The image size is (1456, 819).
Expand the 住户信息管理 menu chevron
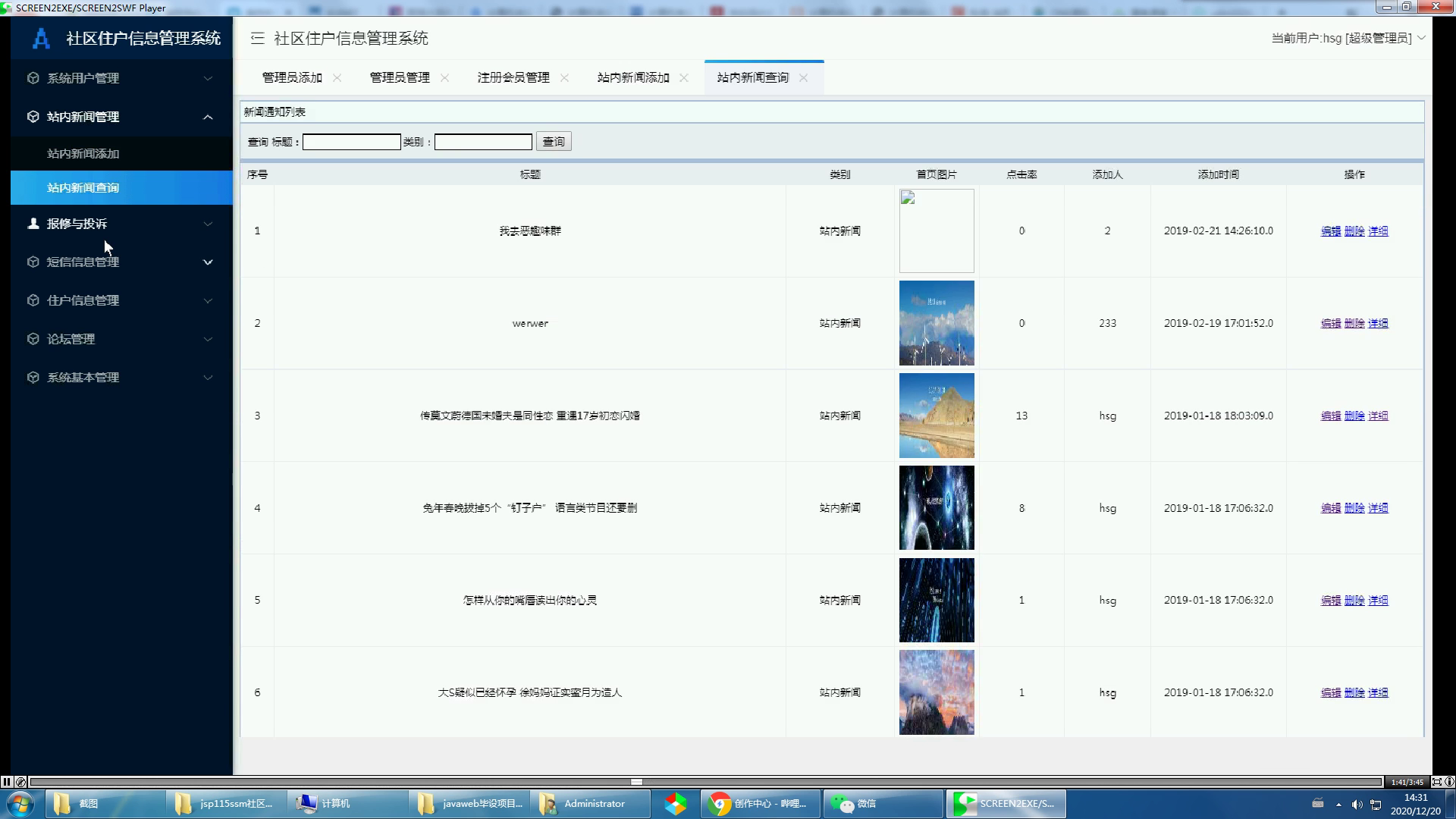pos(208,301)
